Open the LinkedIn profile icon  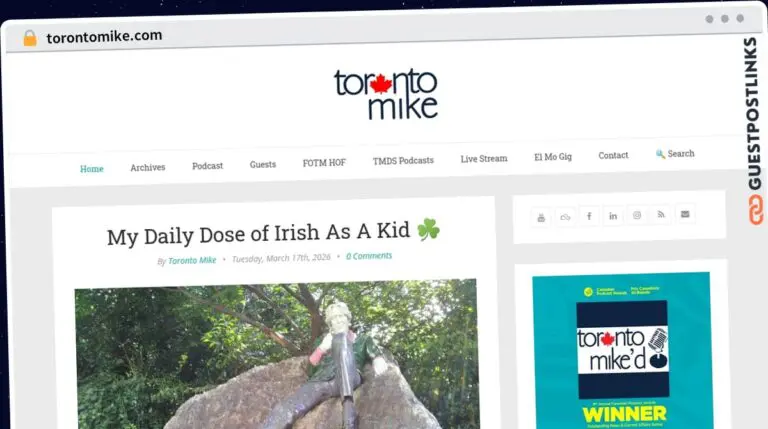pyautogui.click(x=613, y=216)
